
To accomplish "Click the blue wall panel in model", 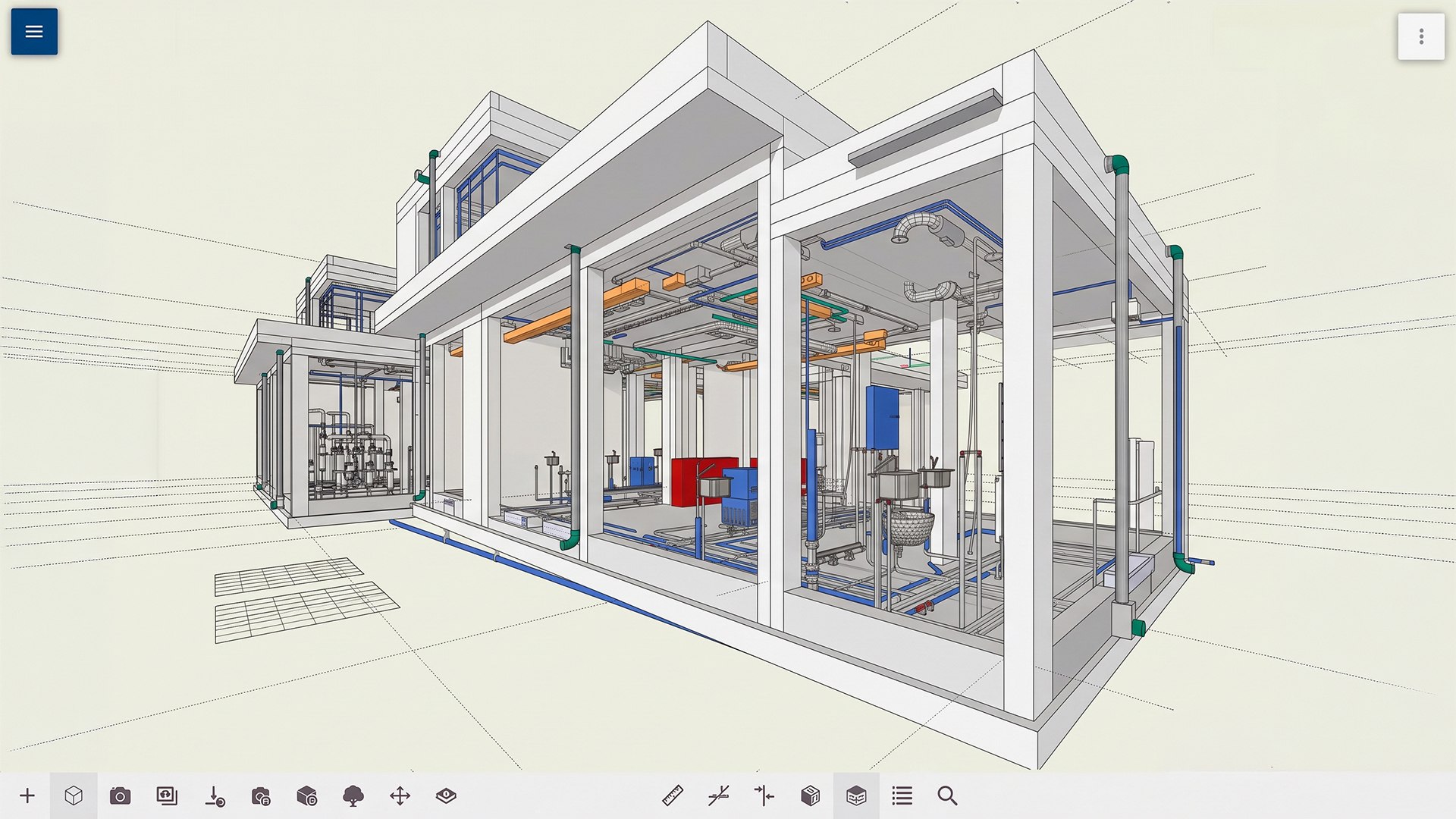I will (x=882, y=418).
